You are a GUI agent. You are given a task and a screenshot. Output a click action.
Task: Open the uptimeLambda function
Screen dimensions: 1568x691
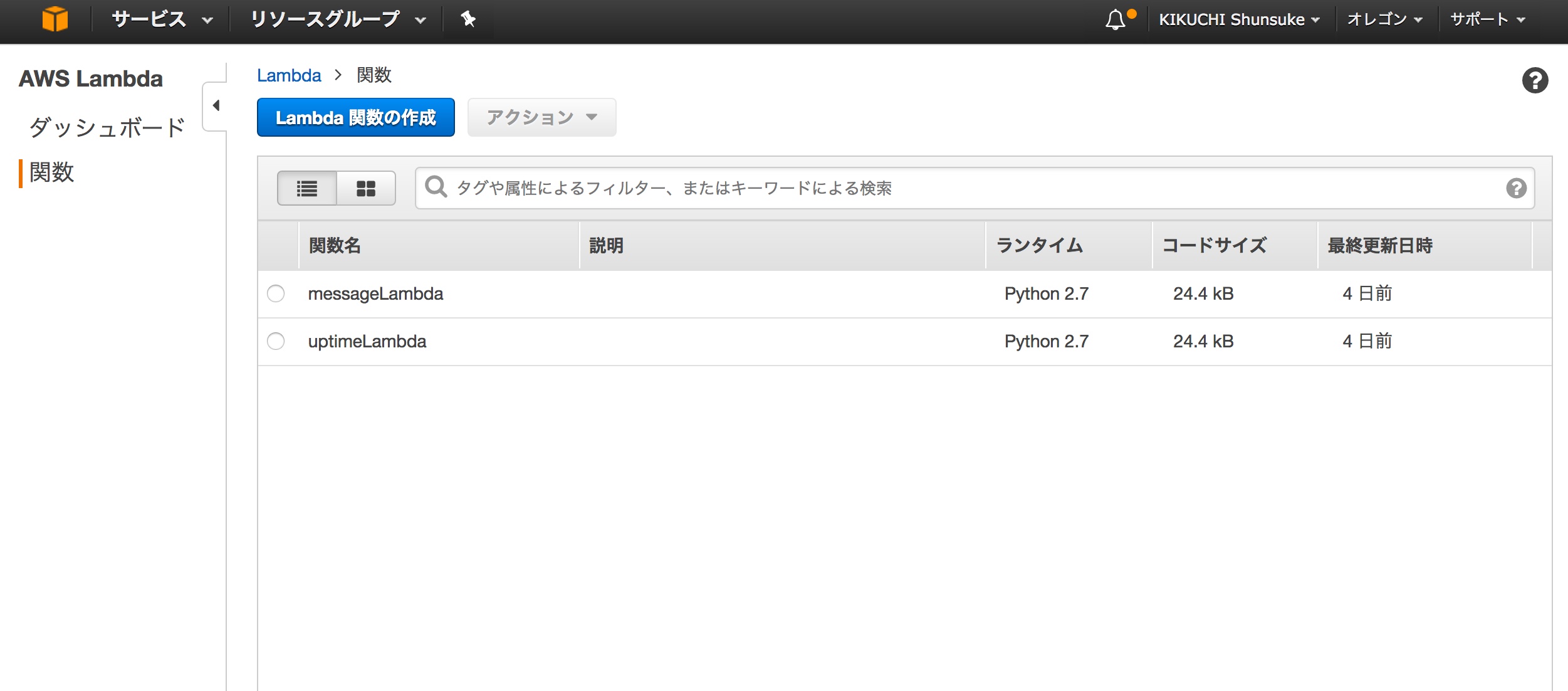tap(367, 341)
